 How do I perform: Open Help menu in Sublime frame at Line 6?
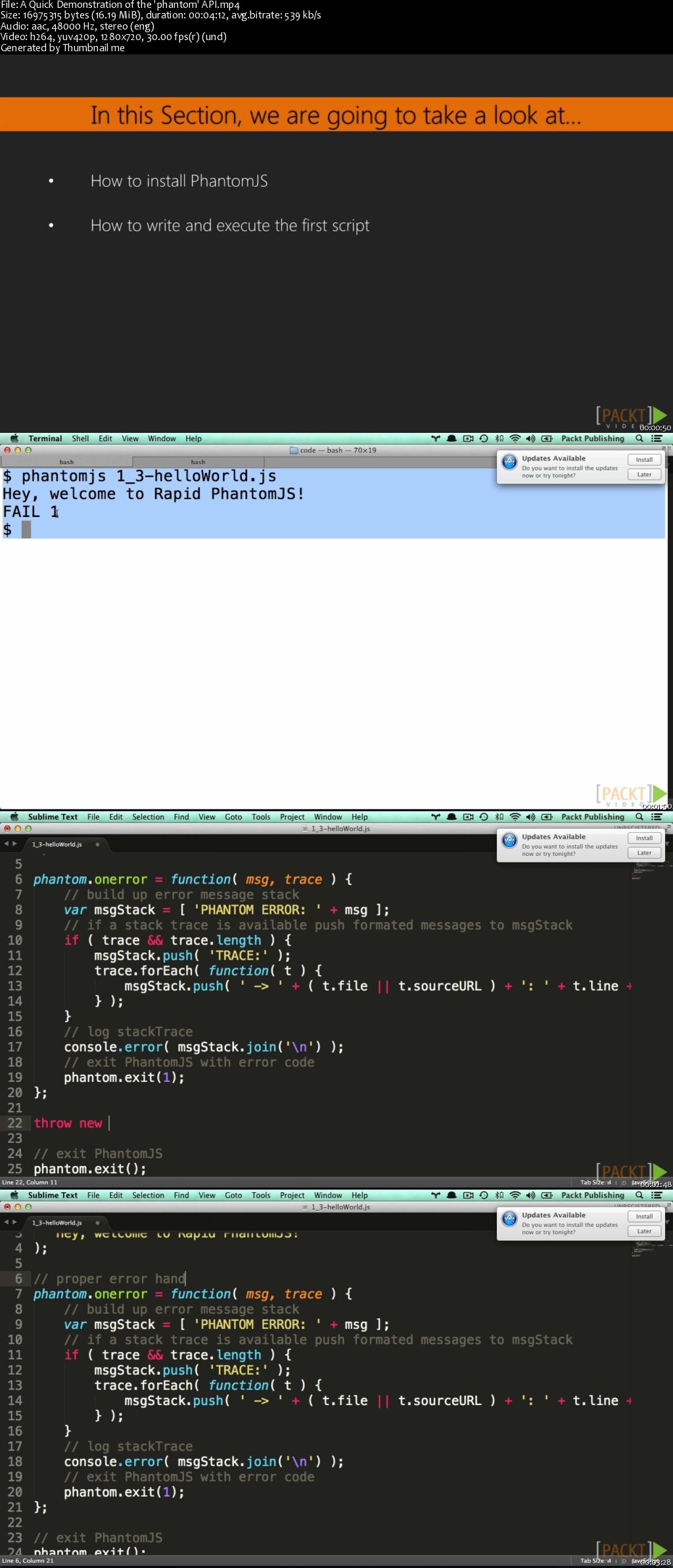tap(360, 1195)
